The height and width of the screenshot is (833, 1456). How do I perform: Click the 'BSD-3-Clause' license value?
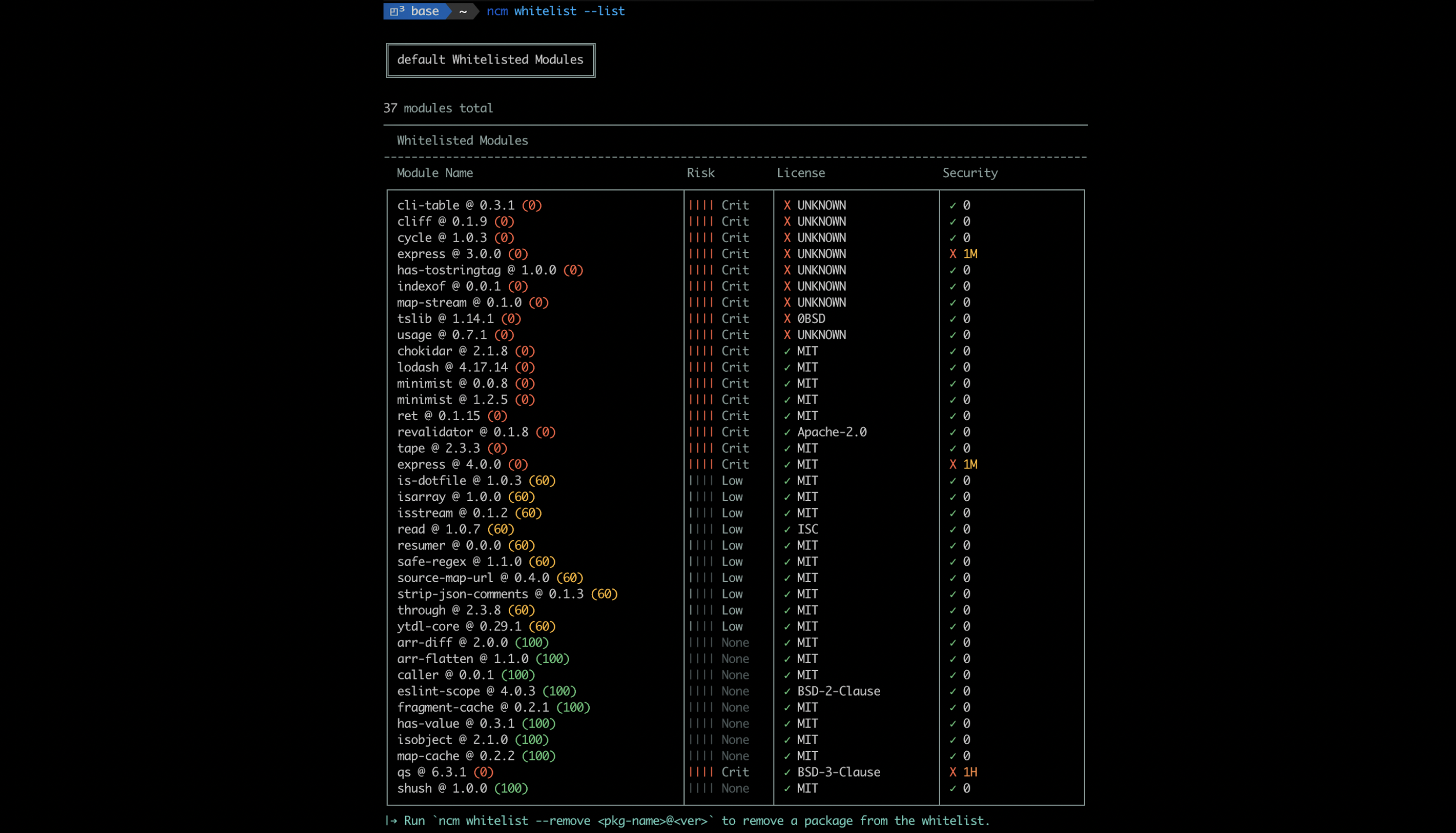[839, 772]
